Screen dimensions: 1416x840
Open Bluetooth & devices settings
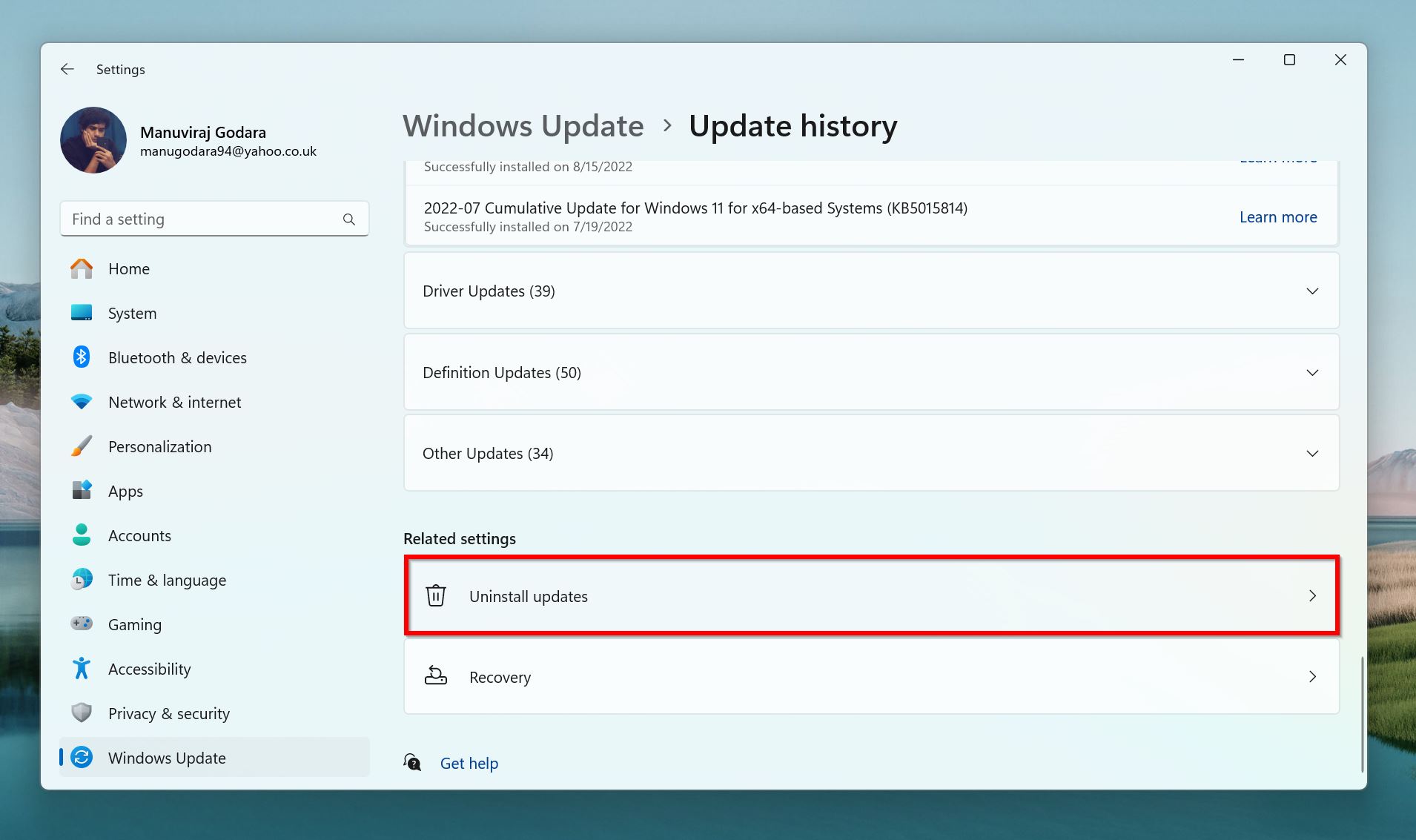(214, 357)
